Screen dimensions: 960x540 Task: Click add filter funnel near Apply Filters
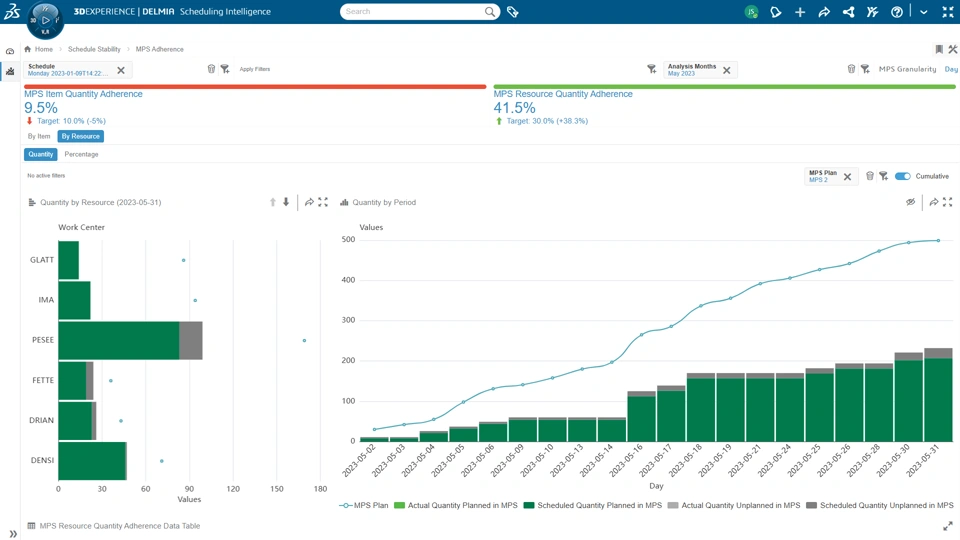point(225,69)
